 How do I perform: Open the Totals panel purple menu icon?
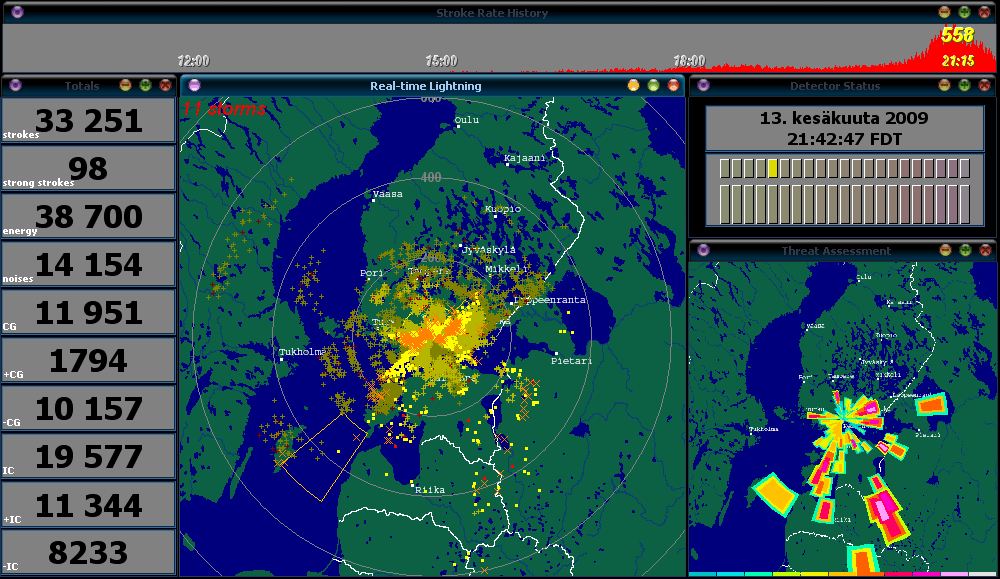(15, 85)
